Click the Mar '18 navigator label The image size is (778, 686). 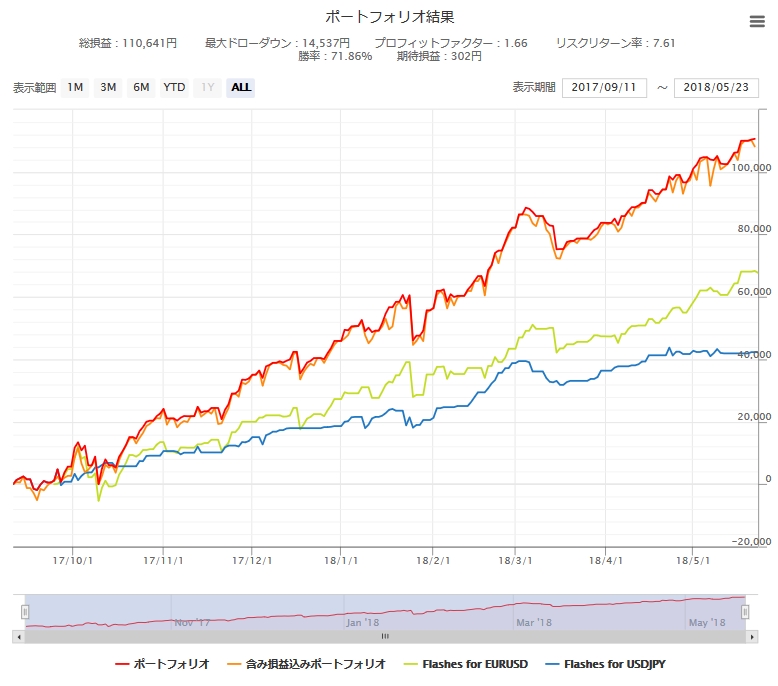click(x=534, y=623)
